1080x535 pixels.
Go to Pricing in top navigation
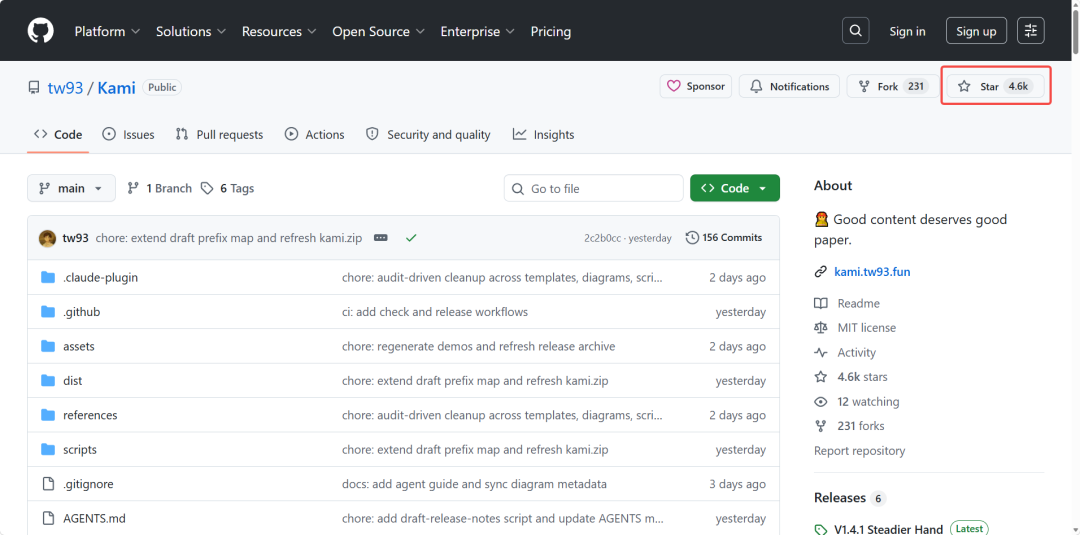tap(550, 32)
